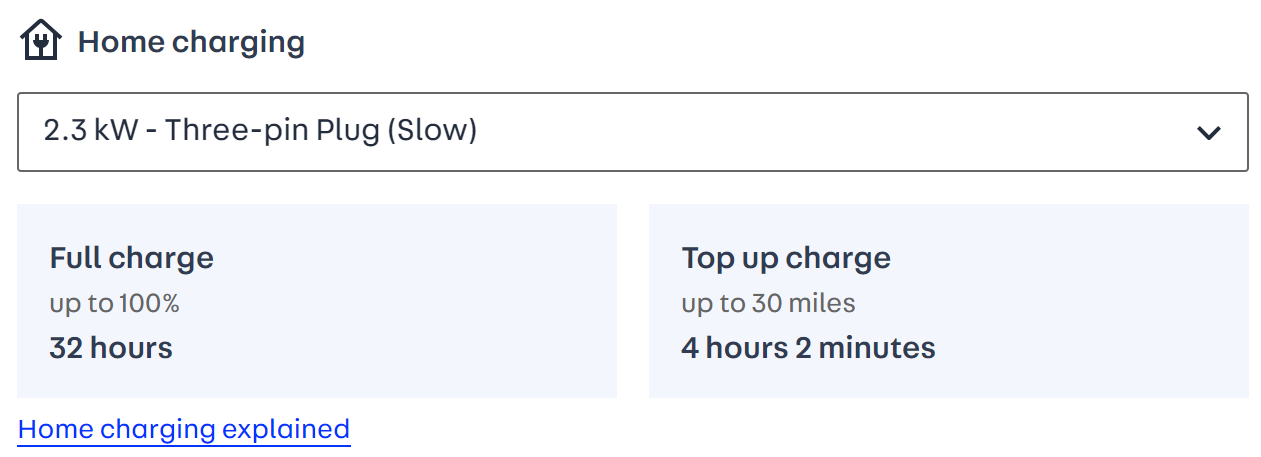Select the "Full charge" card title
The image size is (1261, 457).
(131, 258)
